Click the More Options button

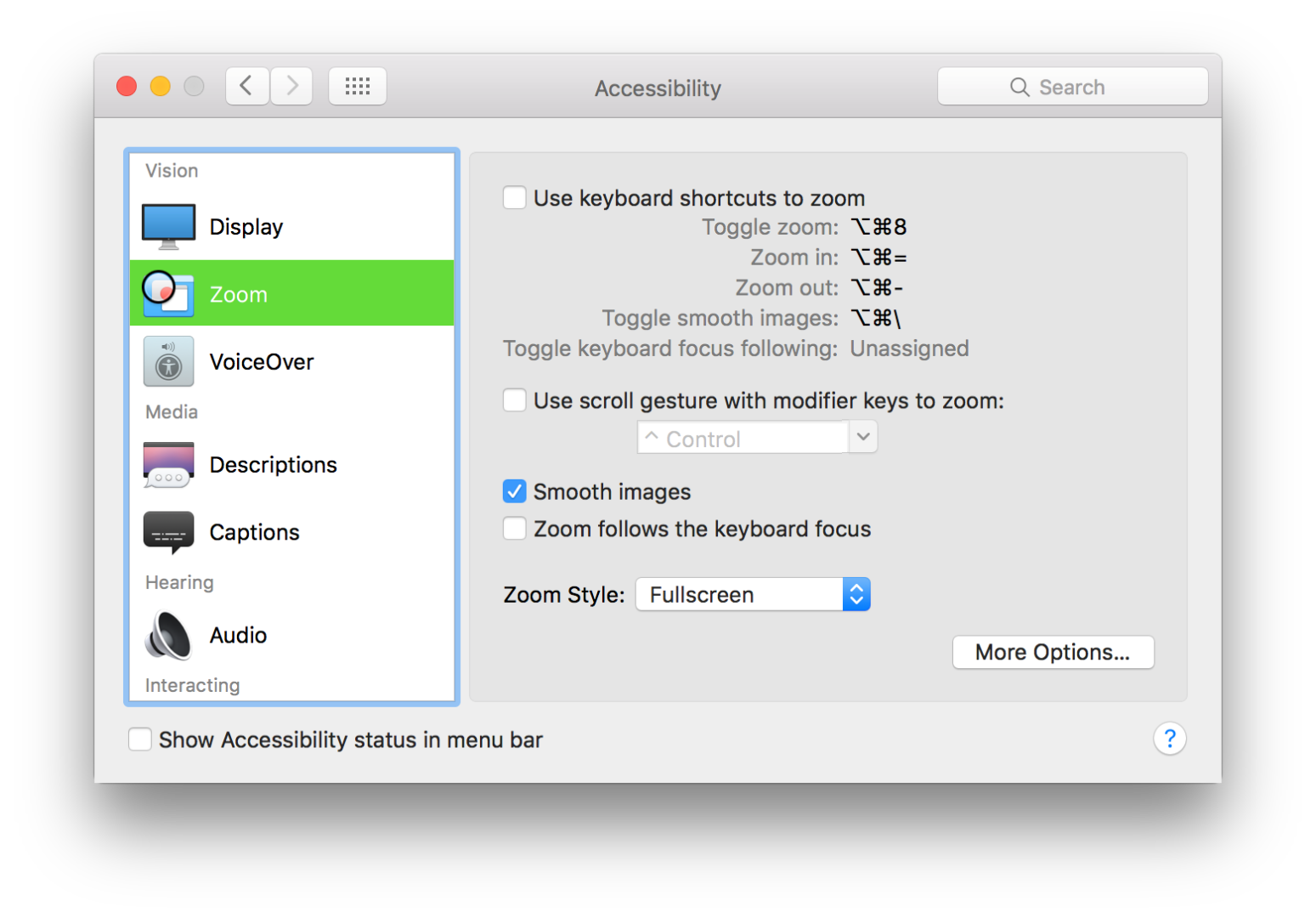pyautogui.click(x=1053, y=652)
